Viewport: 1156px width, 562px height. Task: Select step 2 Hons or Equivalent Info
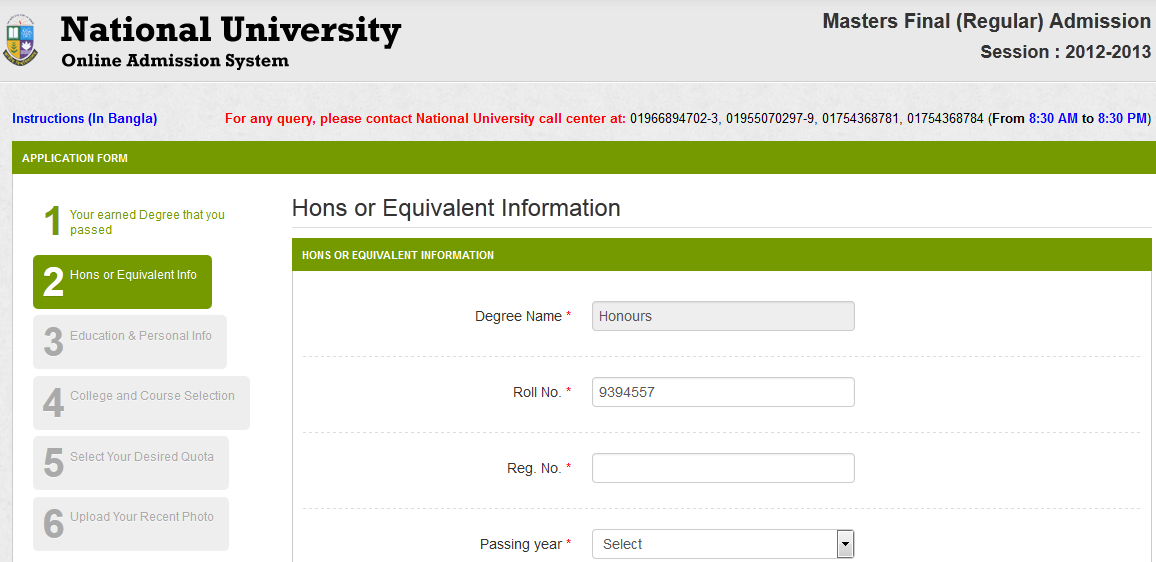pyautogui.click(x=122, y=282)
